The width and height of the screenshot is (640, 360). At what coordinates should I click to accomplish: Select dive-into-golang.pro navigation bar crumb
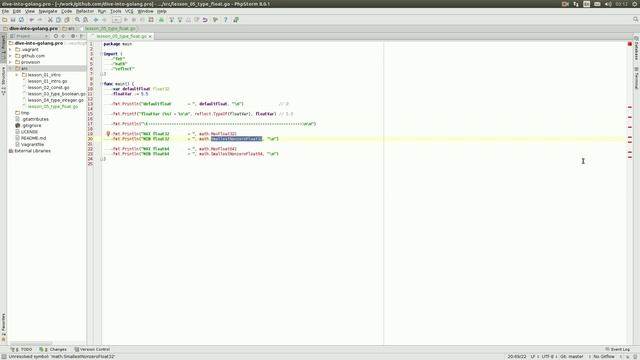(x=30, y=29)
